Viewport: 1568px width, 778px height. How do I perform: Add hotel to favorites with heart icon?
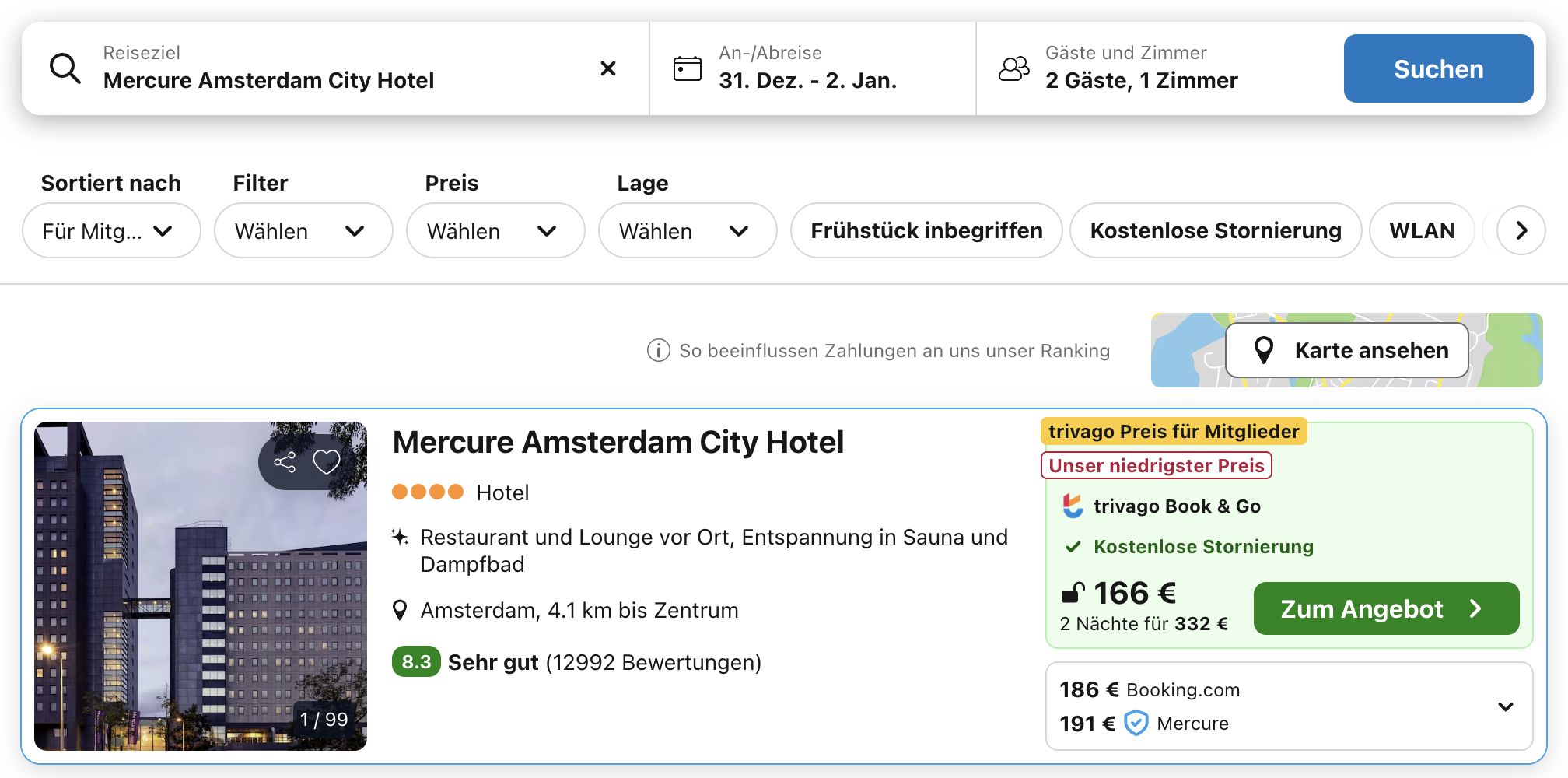point(327,461)
